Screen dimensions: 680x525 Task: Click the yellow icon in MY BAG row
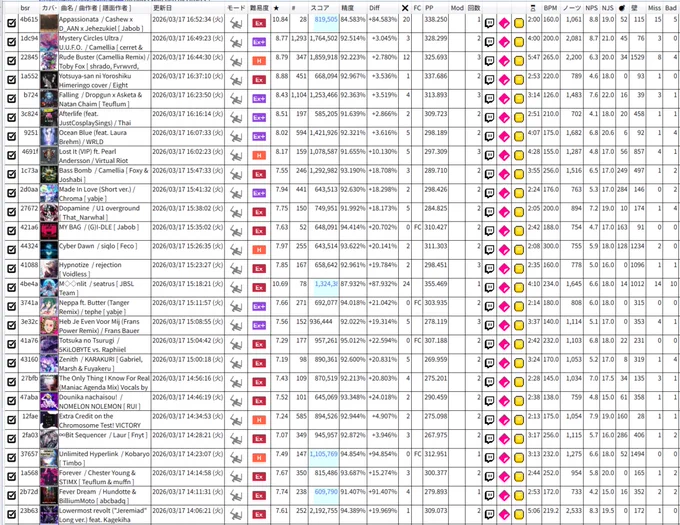pyautogui.click(x=519, y=231)
